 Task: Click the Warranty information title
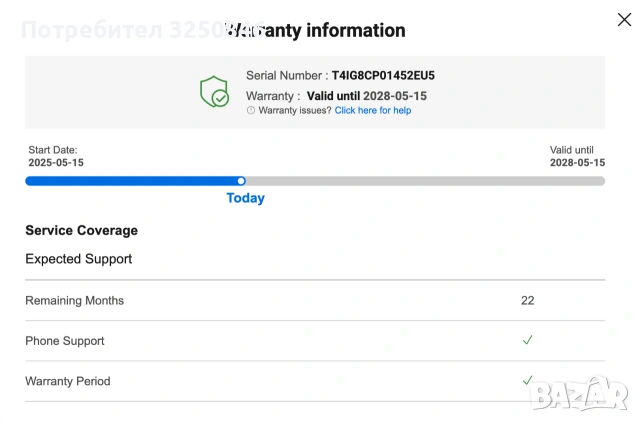315,30
